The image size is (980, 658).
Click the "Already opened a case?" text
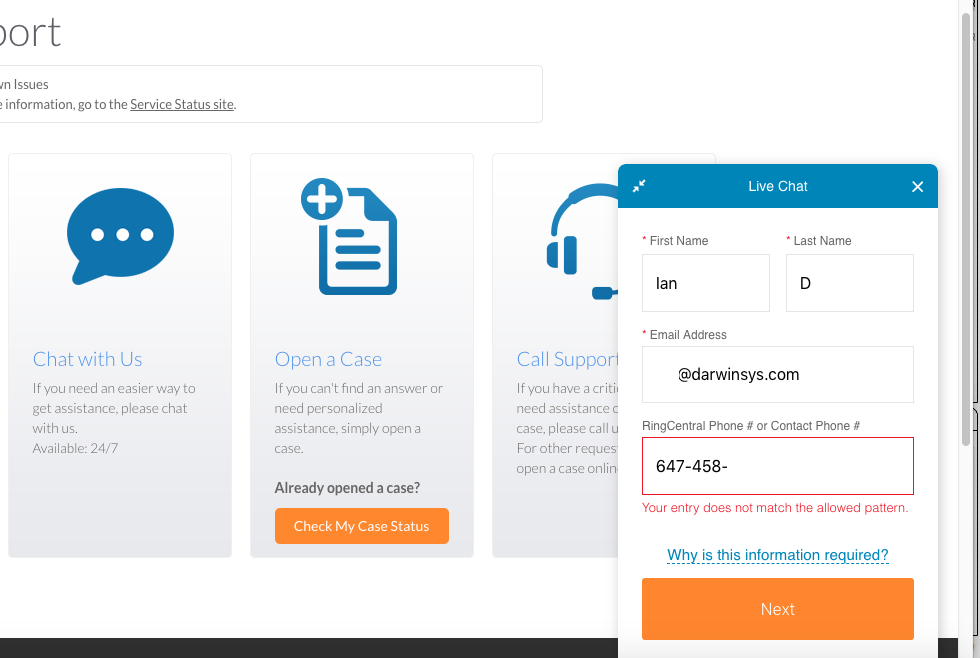pos(347,488)
